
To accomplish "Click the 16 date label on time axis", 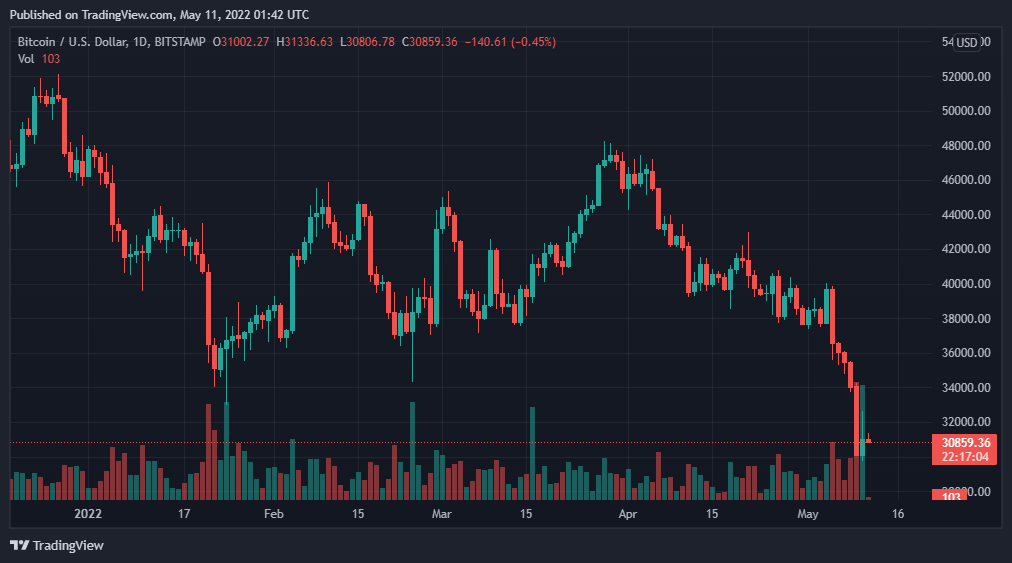I will (898, 514).
